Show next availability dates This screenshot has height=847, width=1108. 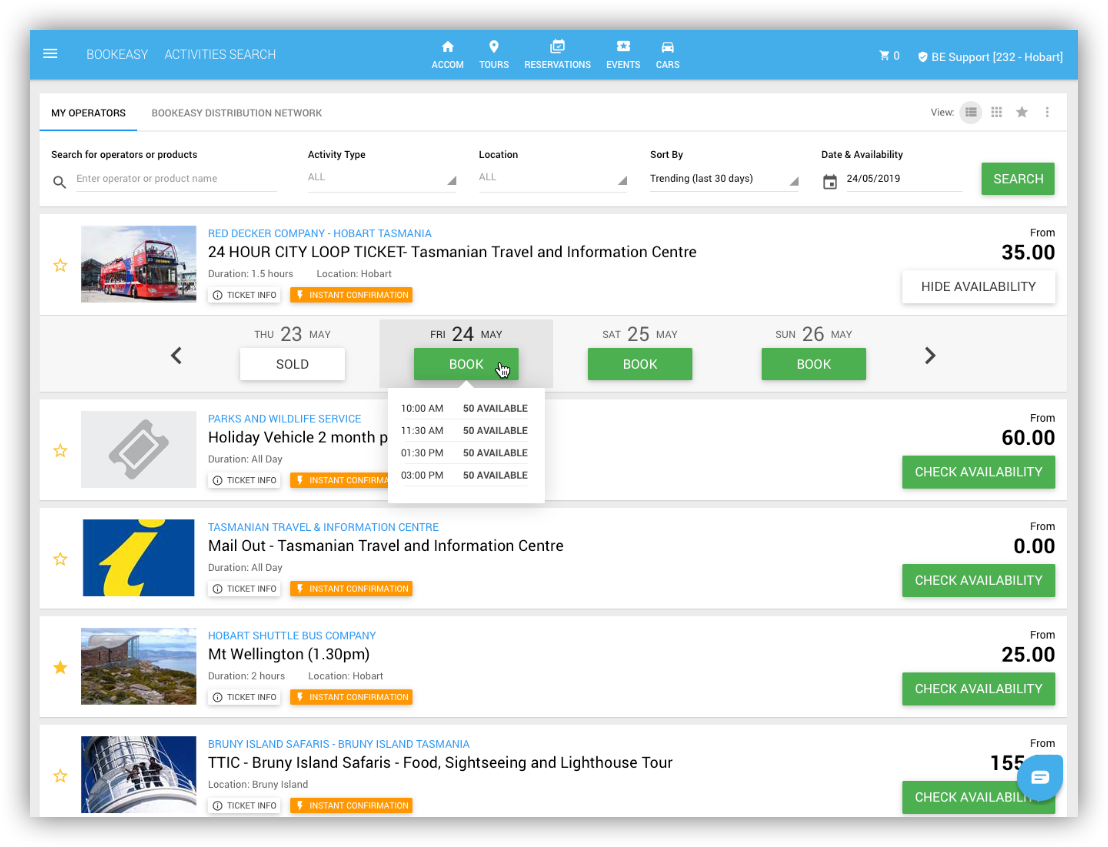[x=930, y=355]
